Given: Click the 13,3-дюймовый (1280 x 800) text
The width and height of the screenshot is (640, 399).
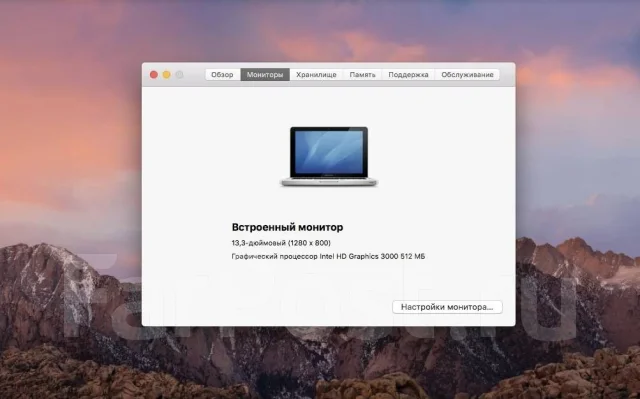Looking at the screenshot, I should 281,243.
